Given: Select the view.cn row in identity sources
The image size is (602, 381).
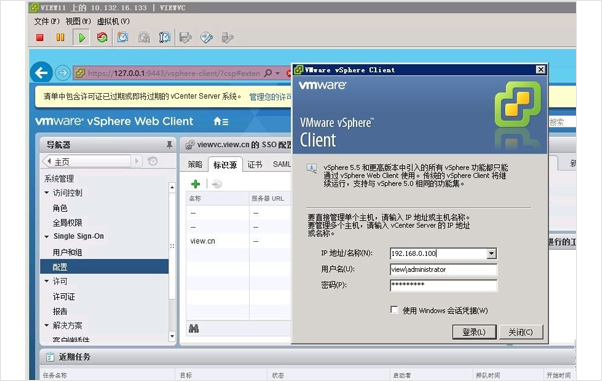Looking at the screenshot, I should tap(238, 241).
